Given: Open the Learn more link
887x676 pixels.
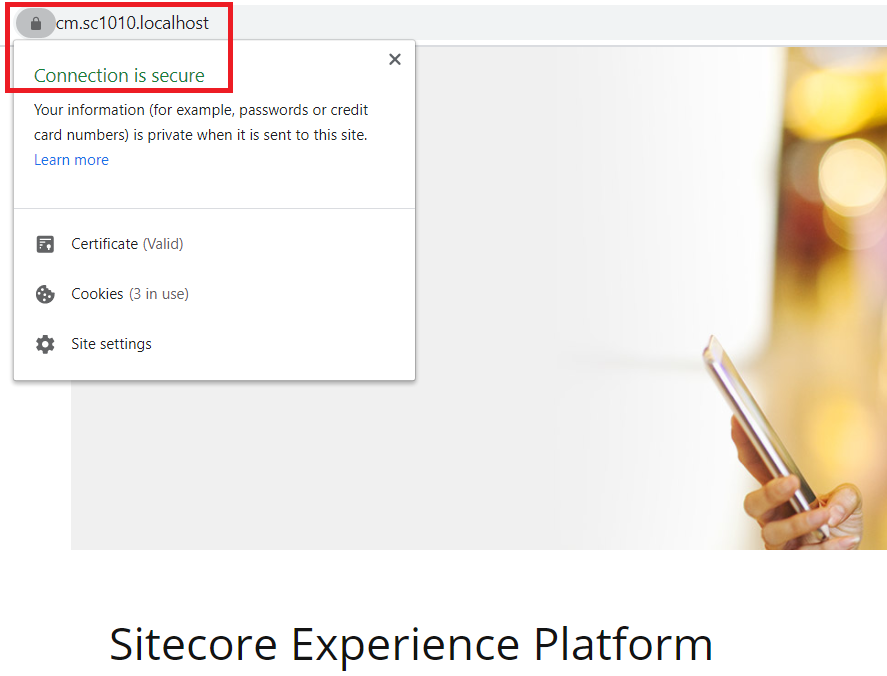Looking at the screenshot, I should point(71,160).
